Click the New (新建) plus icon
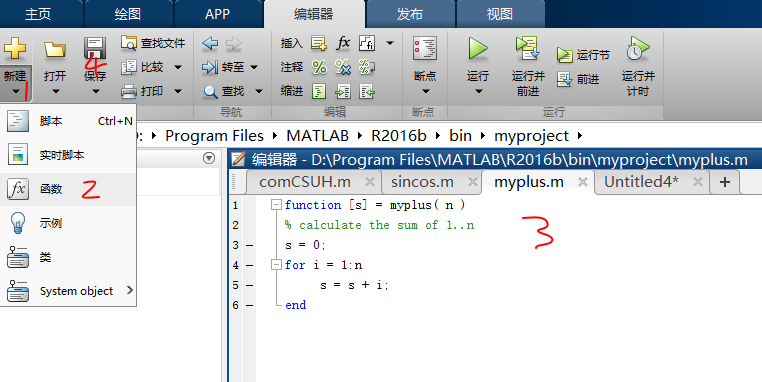 pos(15,48)
